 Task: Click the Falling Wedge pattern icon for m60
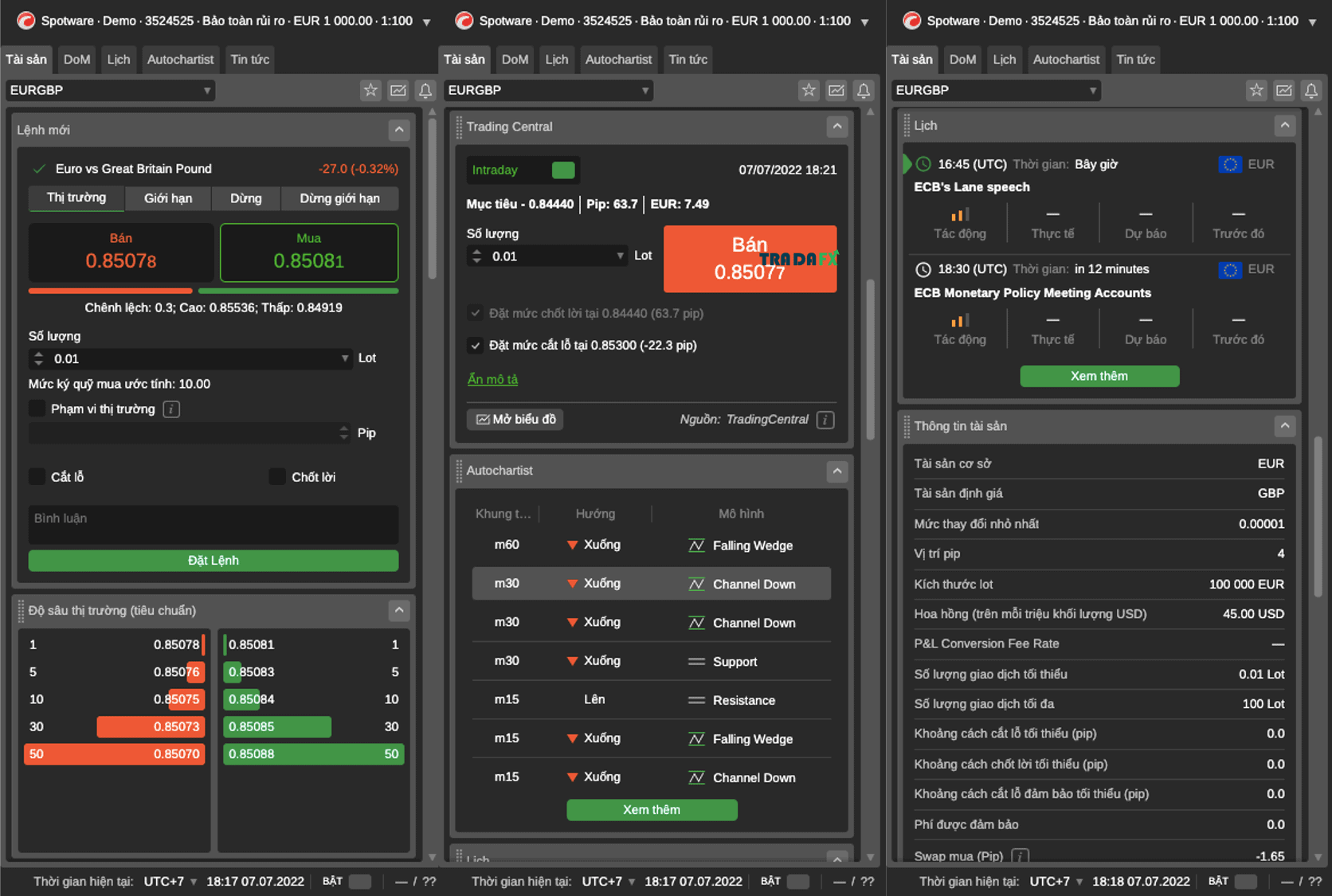pyautogui.click(x=696, y=546)
